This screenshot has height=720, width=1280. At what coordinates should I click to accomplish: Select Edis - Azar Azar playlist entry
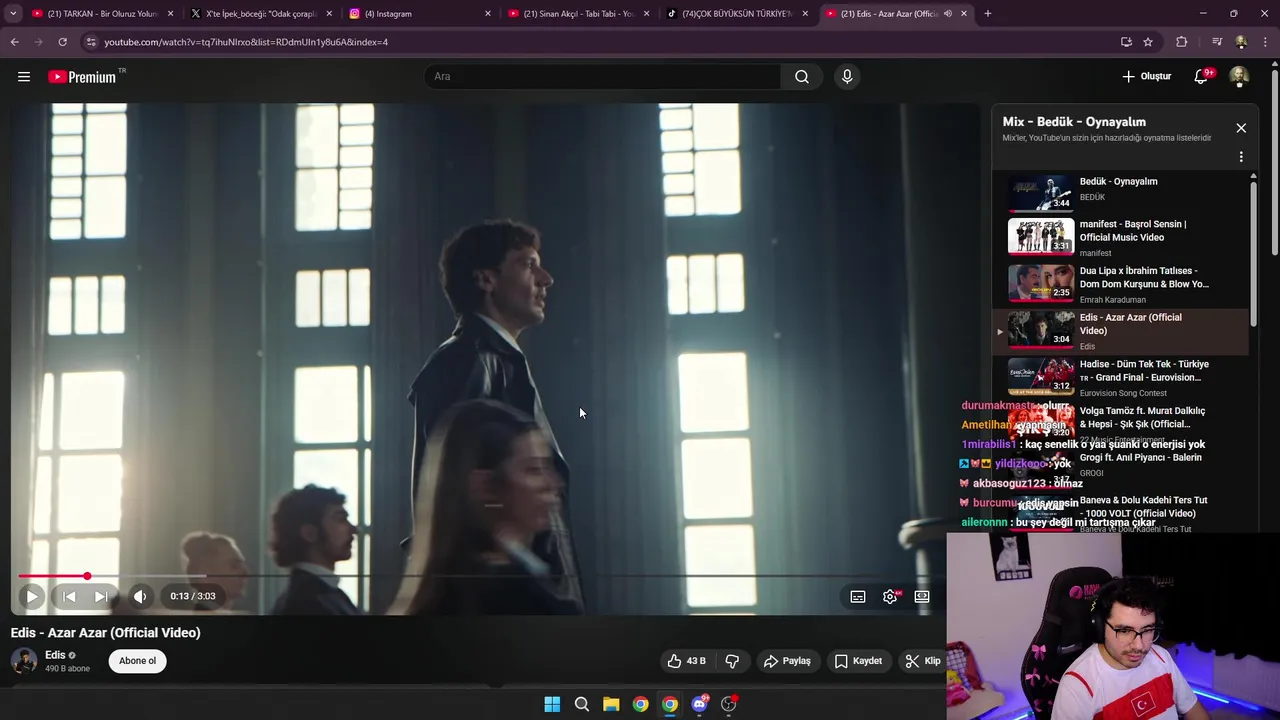(1120, 331)
